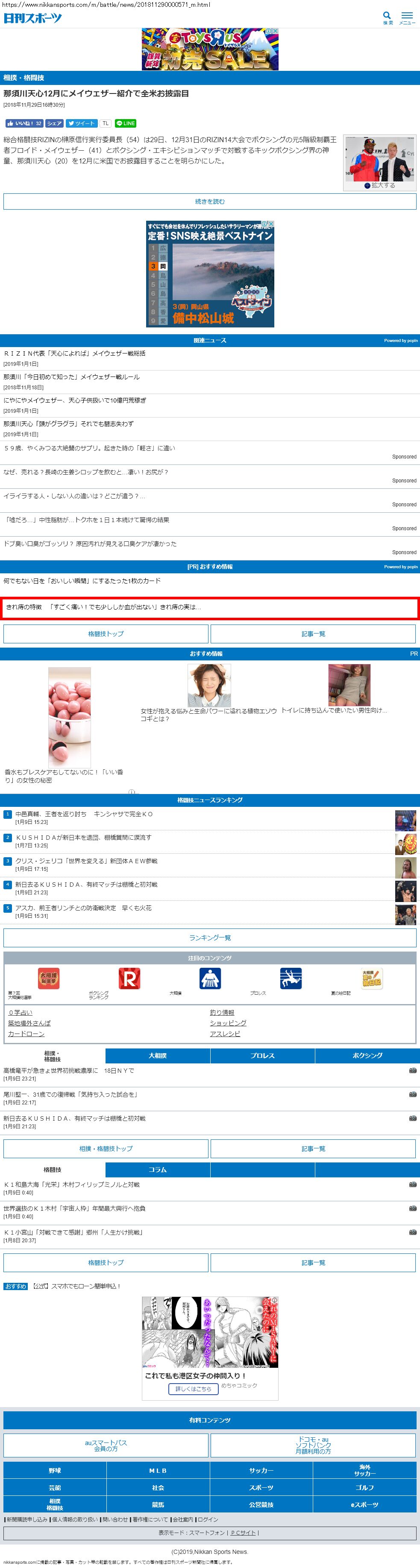
Task: Open the 築地場外さんぽ link
Action: [29, 1023]
